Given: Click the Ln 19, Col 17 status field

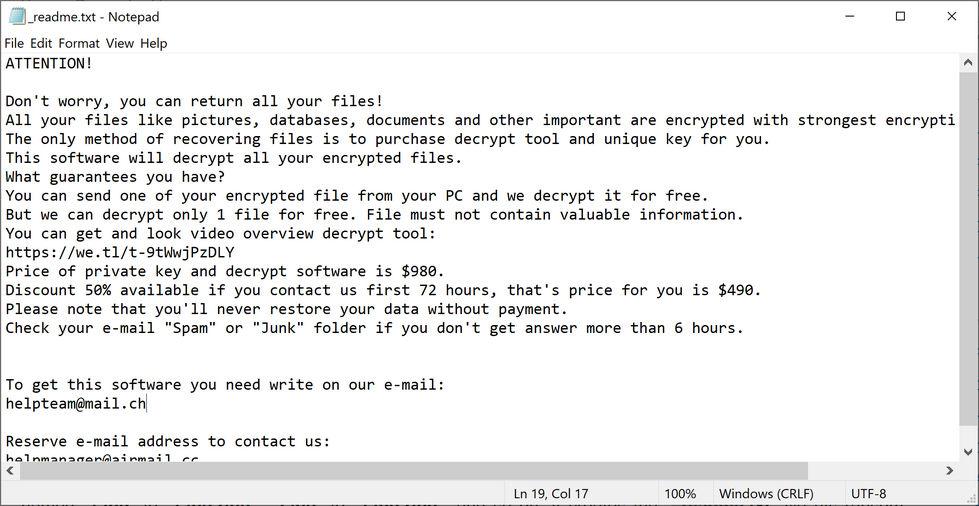Looking at the screenshot, I should click(x=551, y=494).
